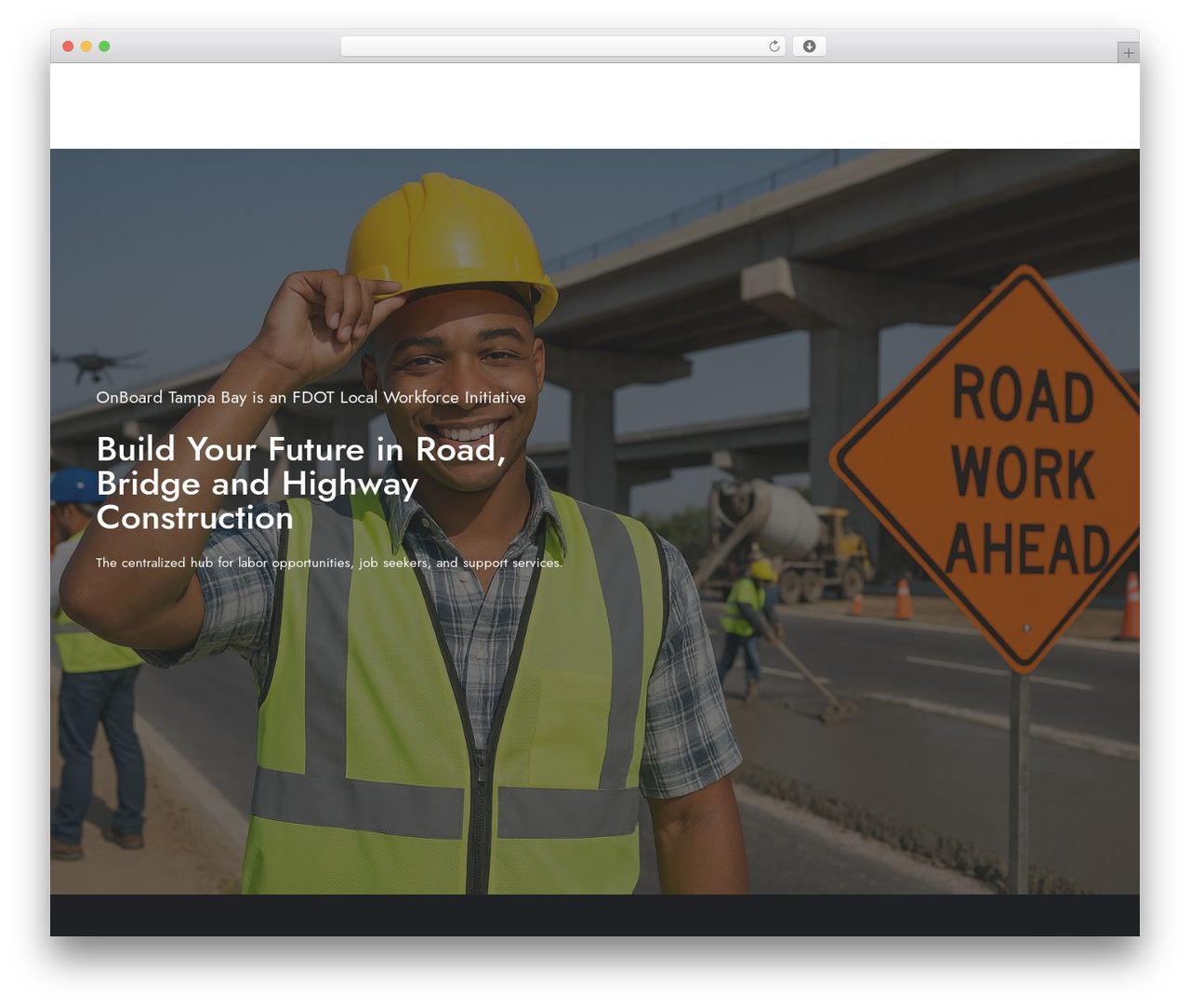Click the "Build Your Future in Road, Bridge and Highway Construction" heading

[301, 483]
